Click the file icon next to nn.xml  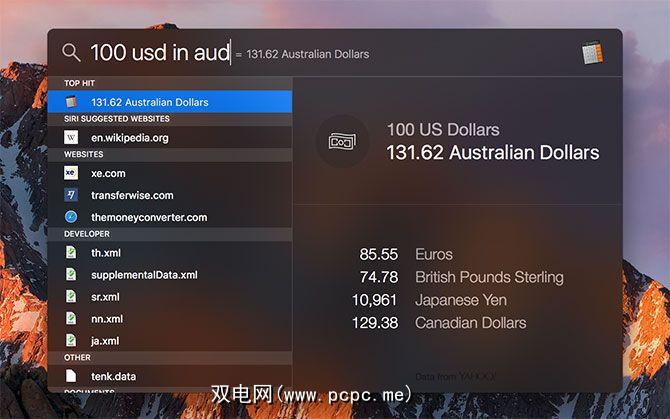tap(71, 319)
